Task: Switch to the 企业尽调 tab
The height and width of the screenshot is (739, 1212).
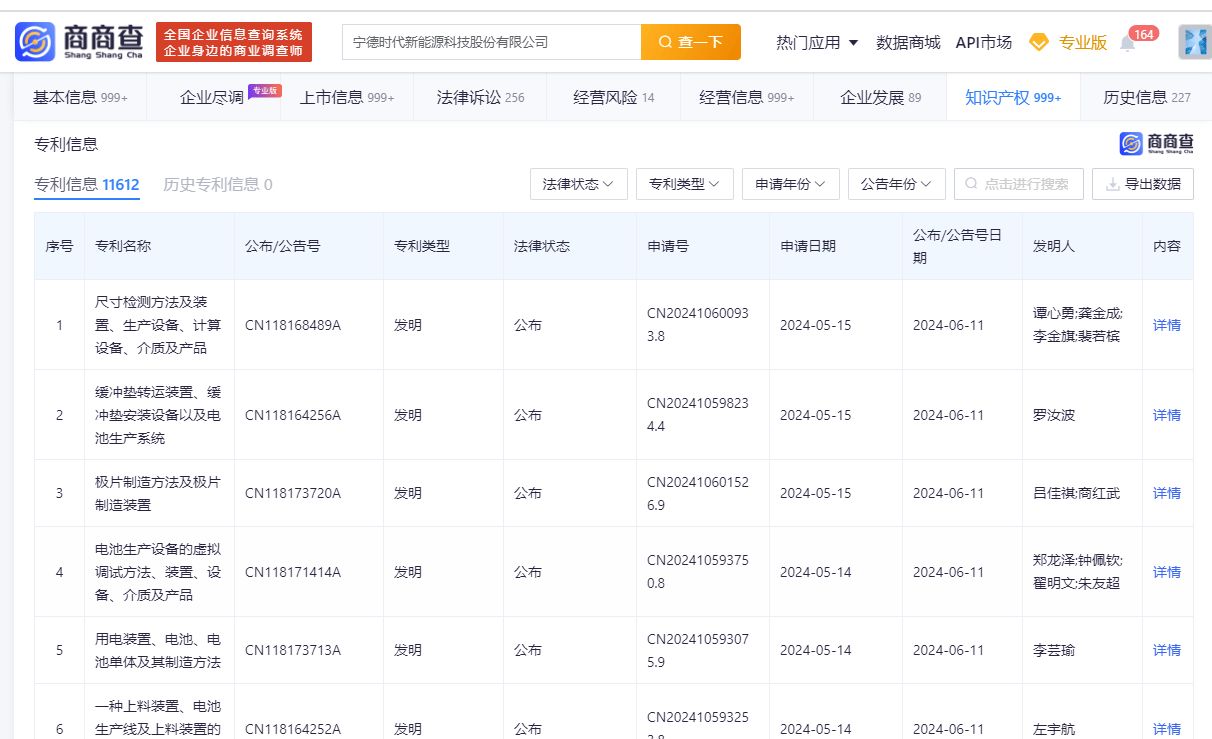Action: pos(212,97)
